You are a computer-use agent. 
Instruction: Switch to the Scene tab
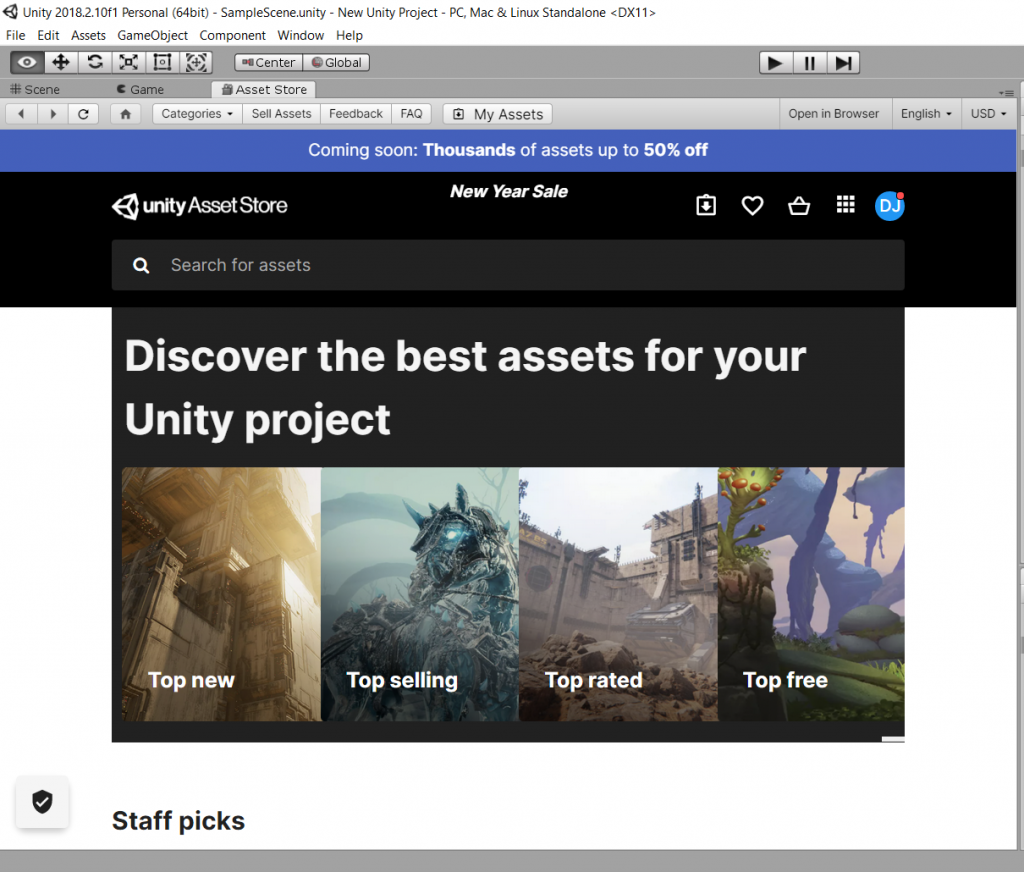[35, 89]
